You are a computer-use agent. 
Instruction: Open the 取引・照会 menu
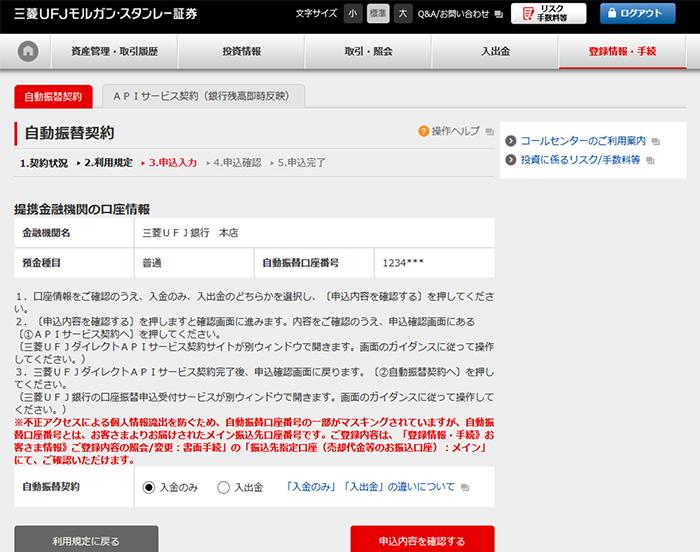click(x=367, y=52)
